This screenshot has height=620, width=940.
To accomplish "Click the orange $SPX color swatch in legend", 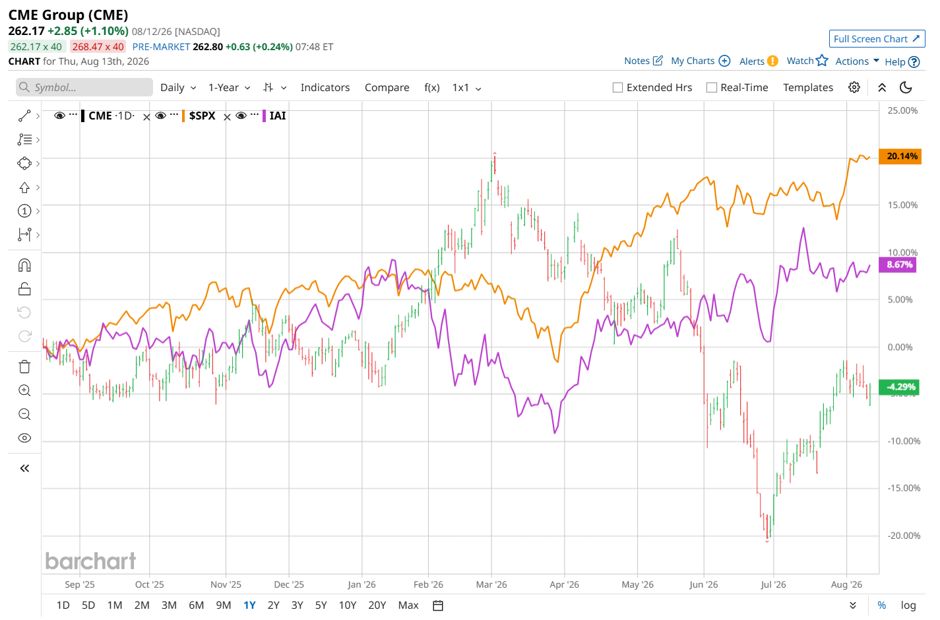I will coord(183,116).
